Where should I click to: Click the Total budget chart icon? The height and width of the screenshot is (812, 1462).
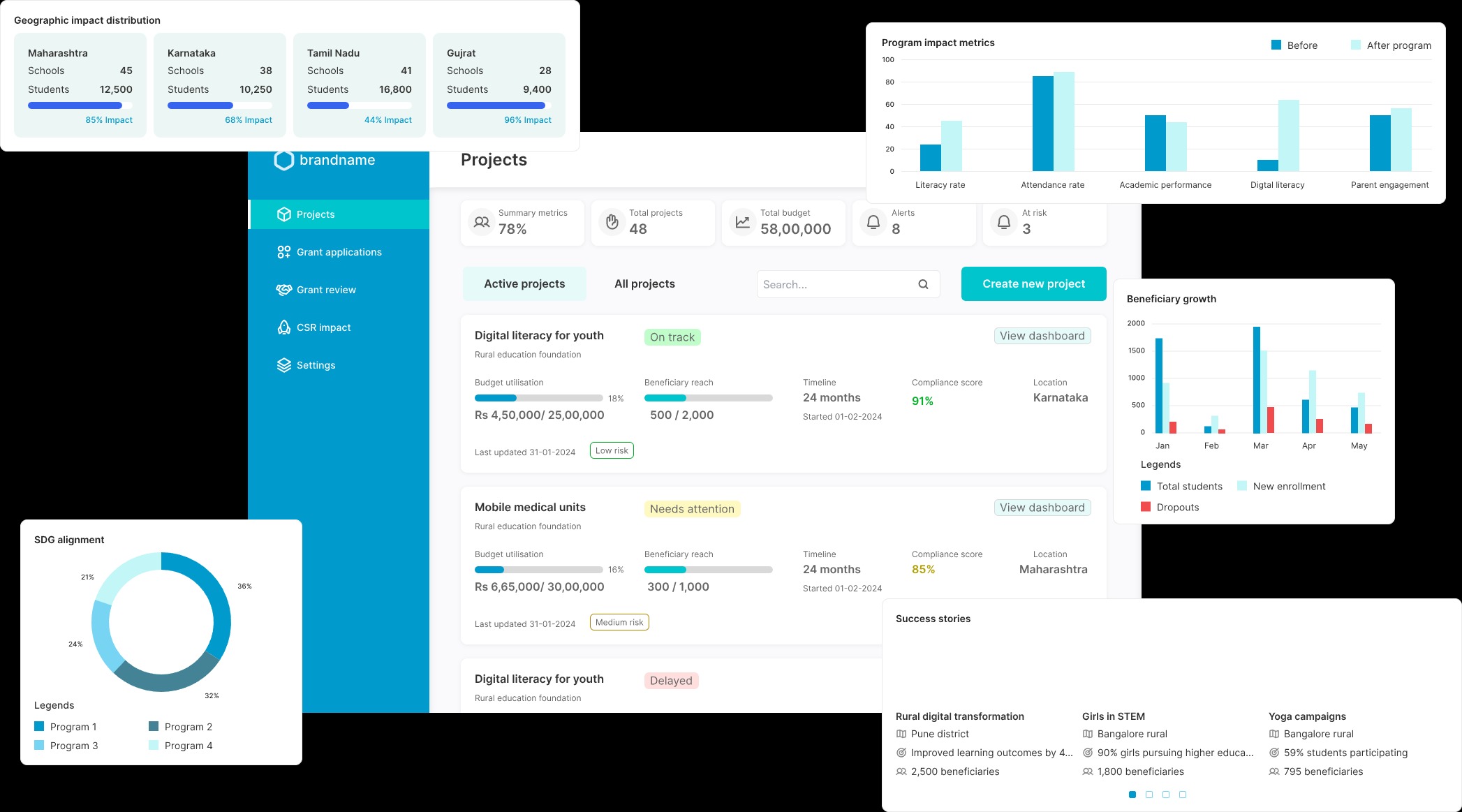742,222
